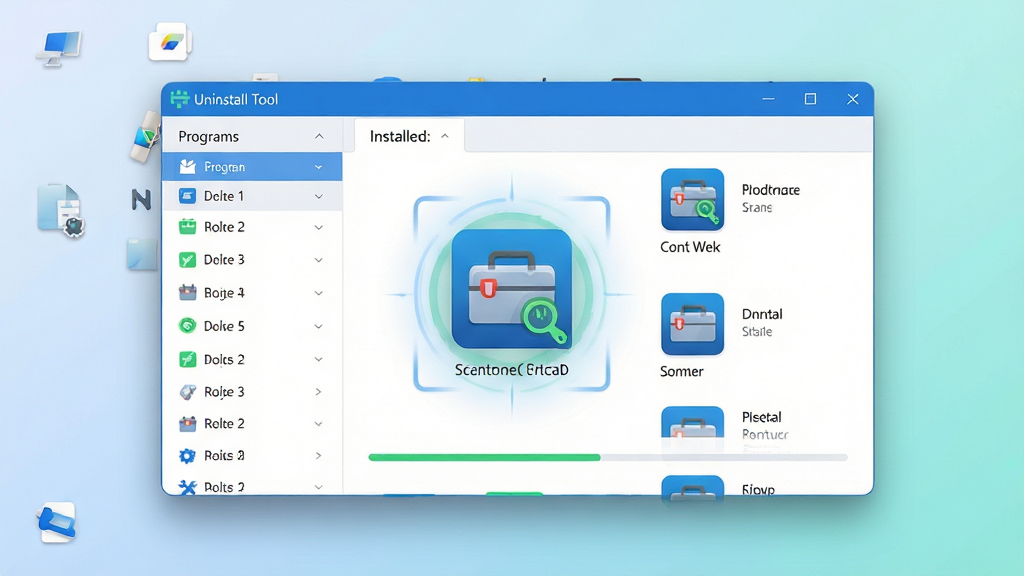Switch to the Installed tab
Image resolution: width=1024 pixels, height=576 pixels.
click(x=409, y=136)
